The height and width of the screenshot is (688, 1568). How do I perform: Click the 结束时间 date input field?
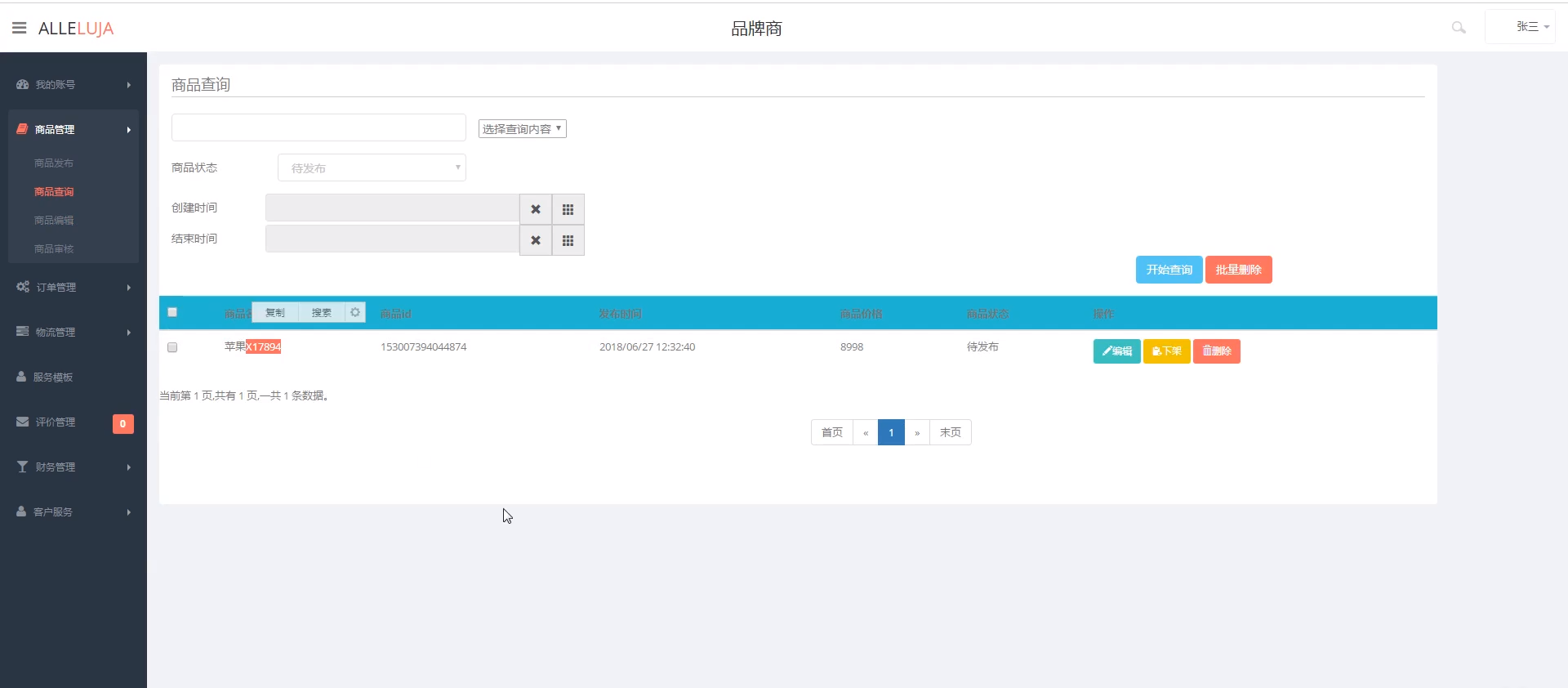coord(392,239)
